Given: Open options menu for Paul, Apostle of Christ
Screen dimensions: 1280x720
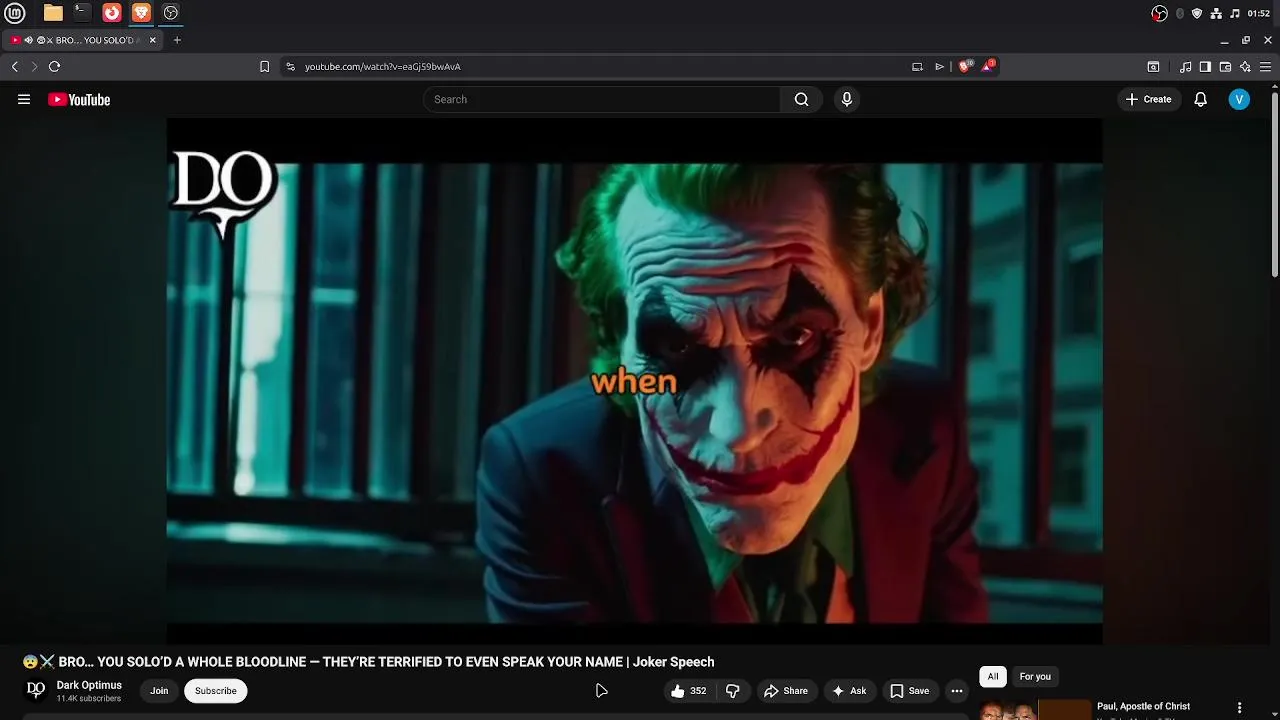Looking at the screenshot, I should [1239, 708].
